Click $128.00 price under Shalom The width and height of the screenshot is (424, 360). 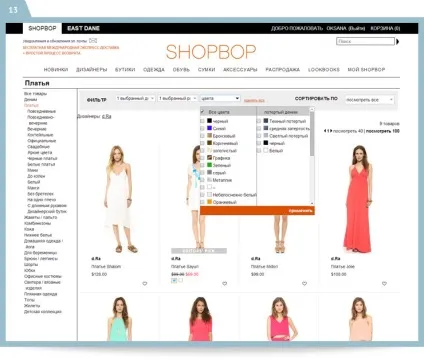[x=99, y=274]
